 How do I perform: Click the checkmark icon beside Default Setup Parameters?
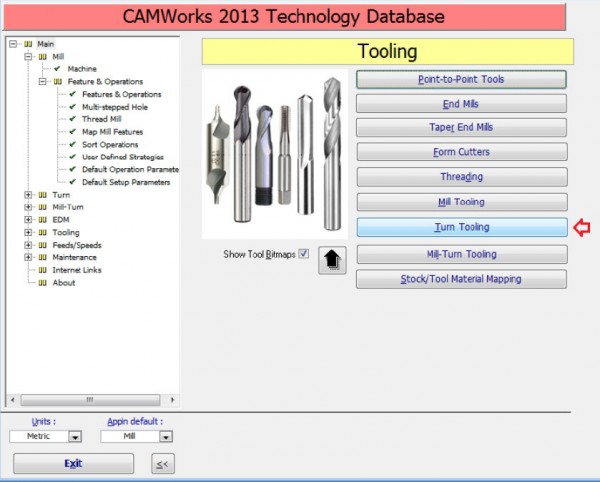pyautogui.click(x=72, y=182)
